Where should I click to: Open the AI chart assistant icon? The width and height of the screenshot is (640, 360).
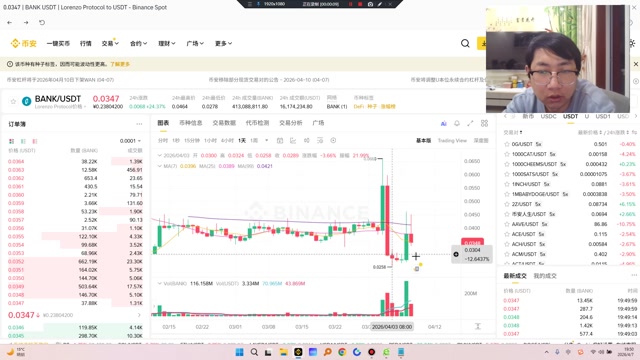[444, 123]
